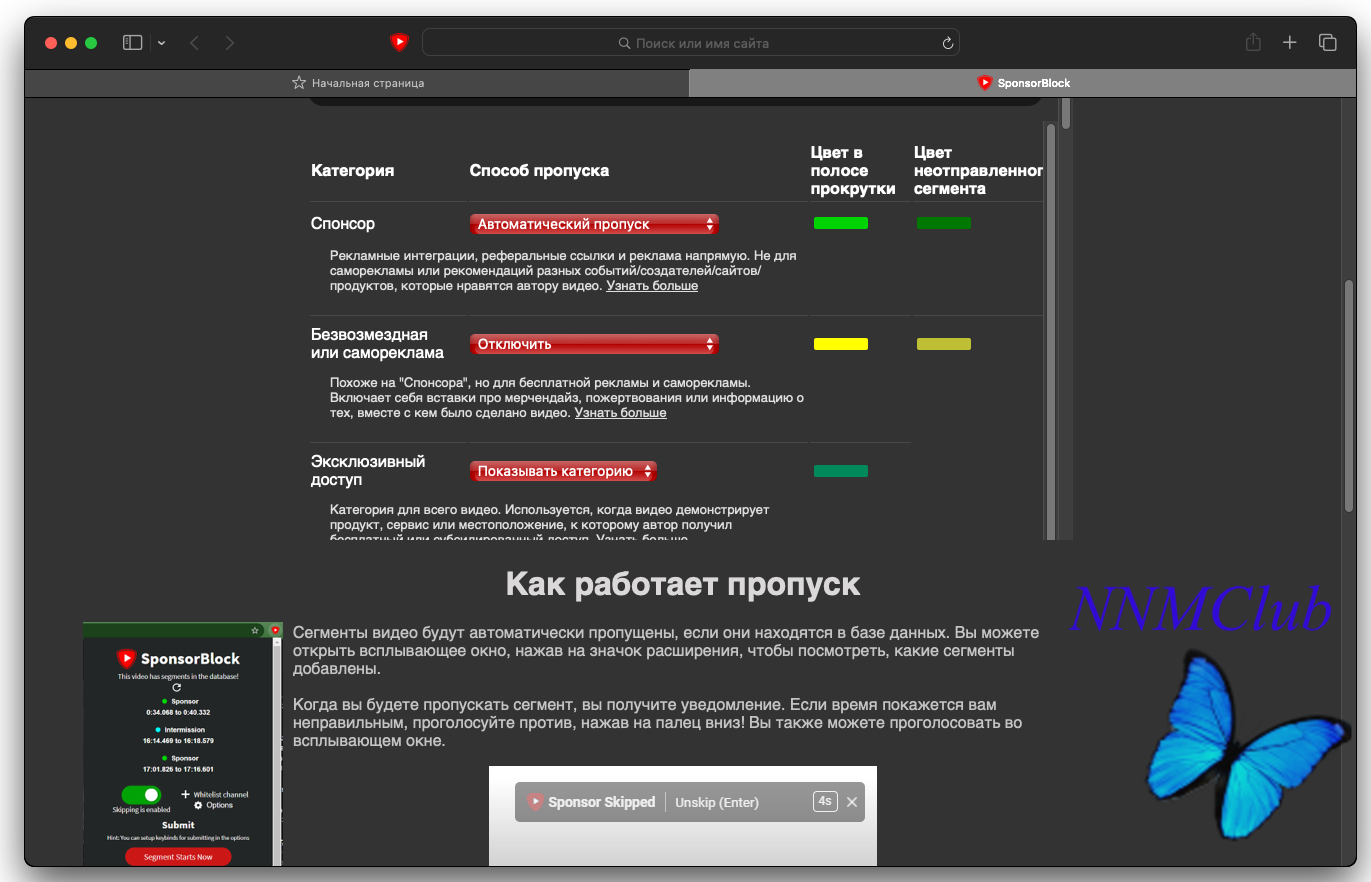1371x882 pixels.
Task: Click Whitelist channel in popup image
Action: click(214, 794)
